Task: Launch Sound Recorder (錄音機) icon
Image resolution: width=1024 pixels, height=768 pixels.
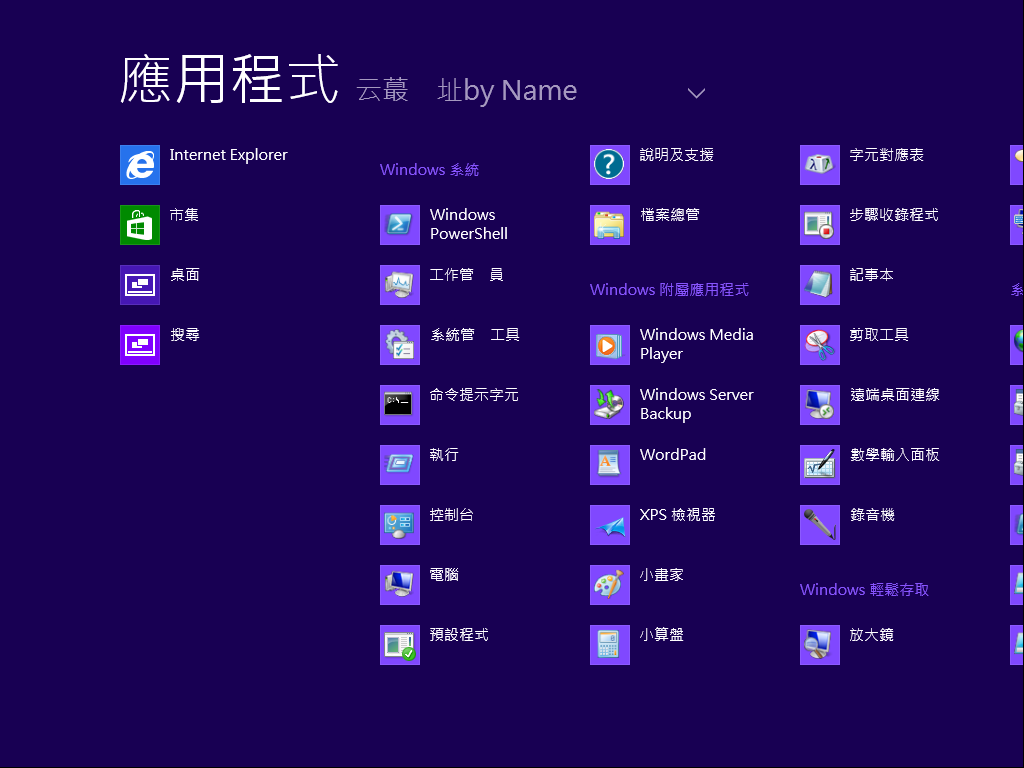Action: [820, 525]
